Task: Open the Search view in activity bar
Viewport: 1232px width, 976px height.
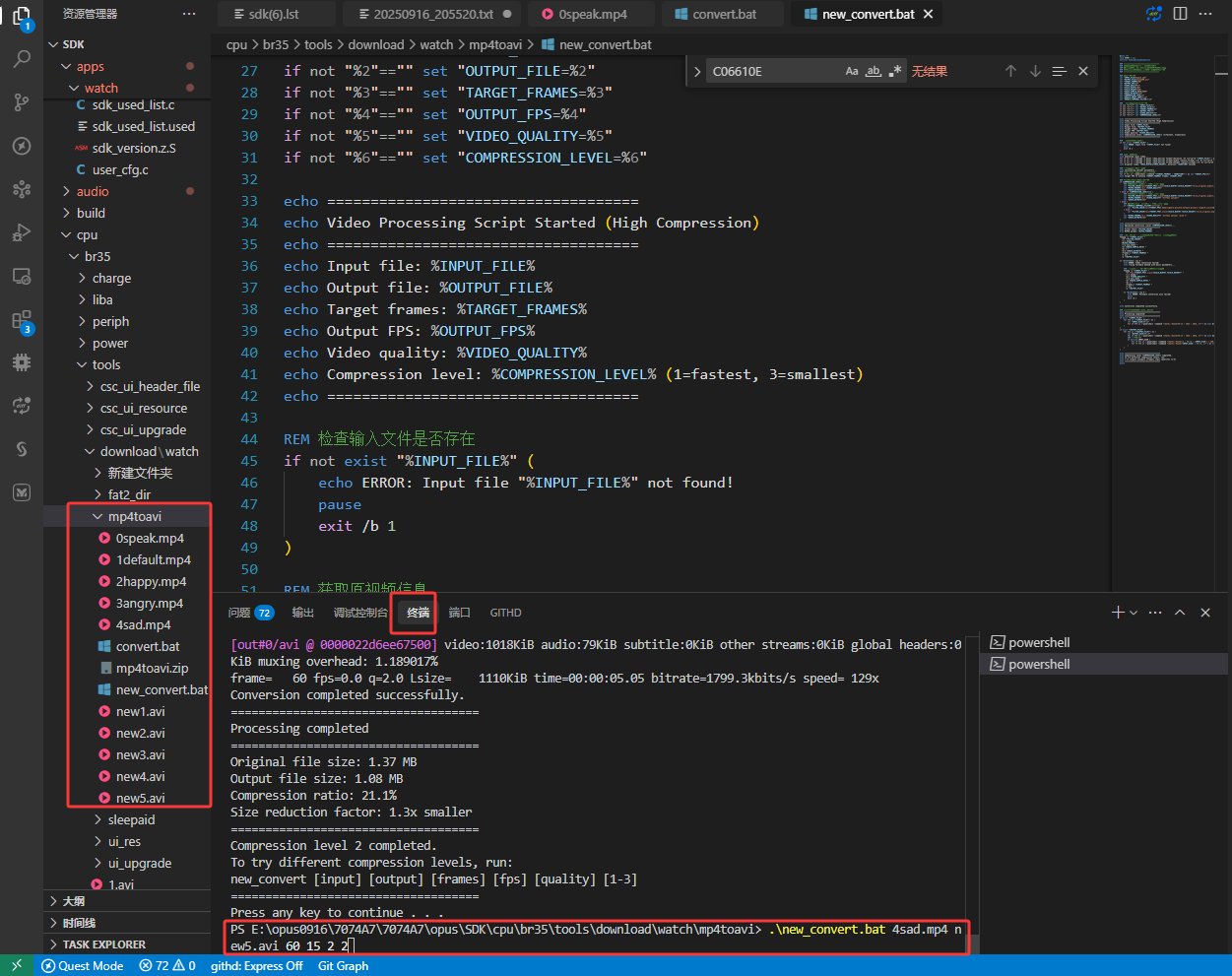Action: tap(22, 59)
